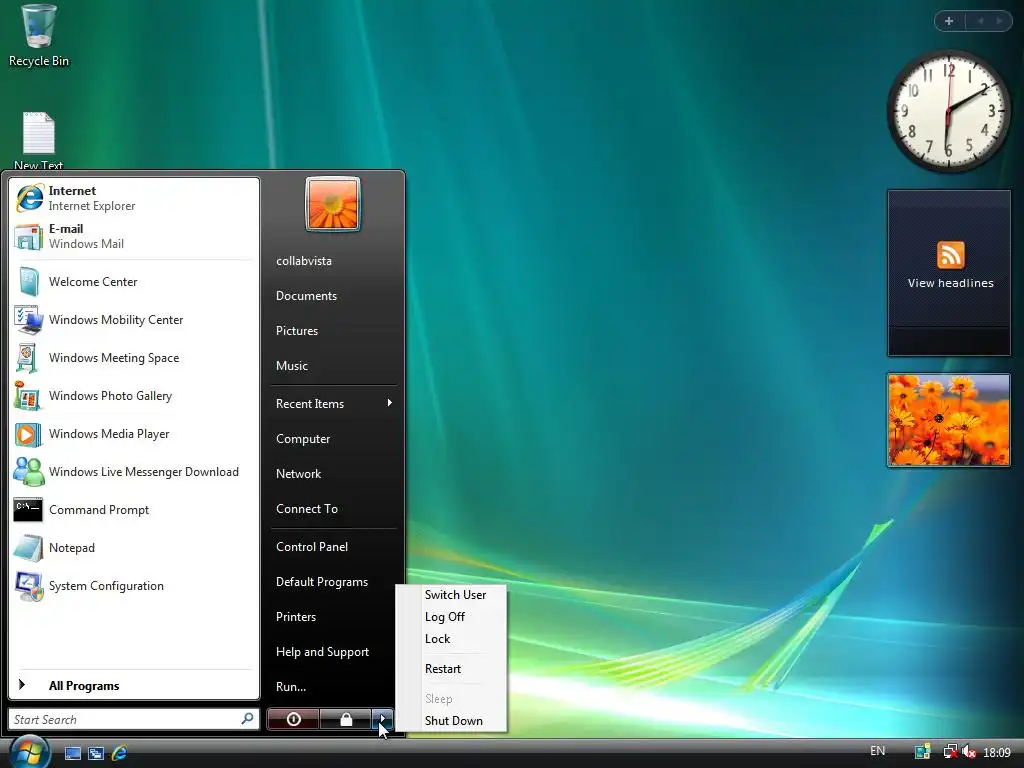Launch Command Prompt
This screenshot has height=768, width=1024.
[x=134, y=510]
